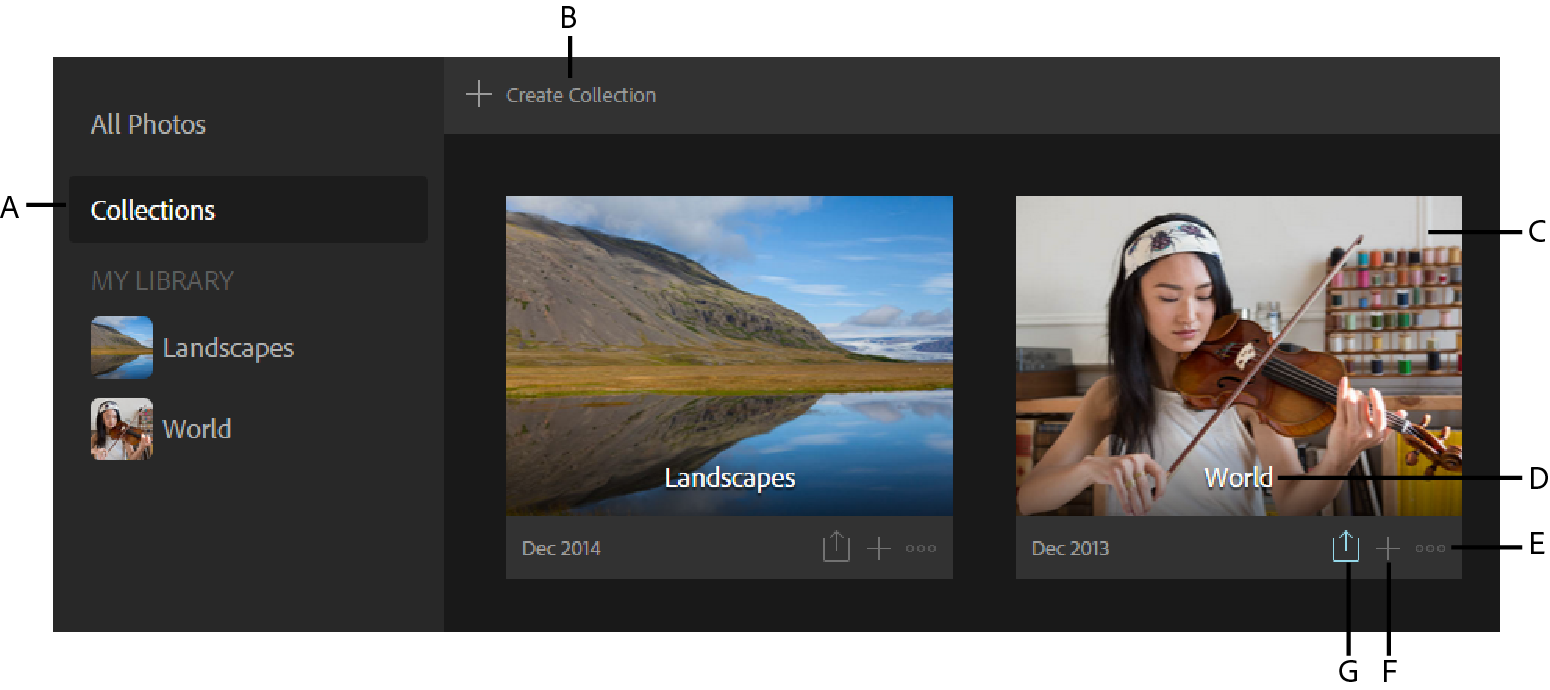The width and height of the screenshot is (1550, 690).
Task: Add photos using plus icon on Landscapes card
Action: [878, 548]
